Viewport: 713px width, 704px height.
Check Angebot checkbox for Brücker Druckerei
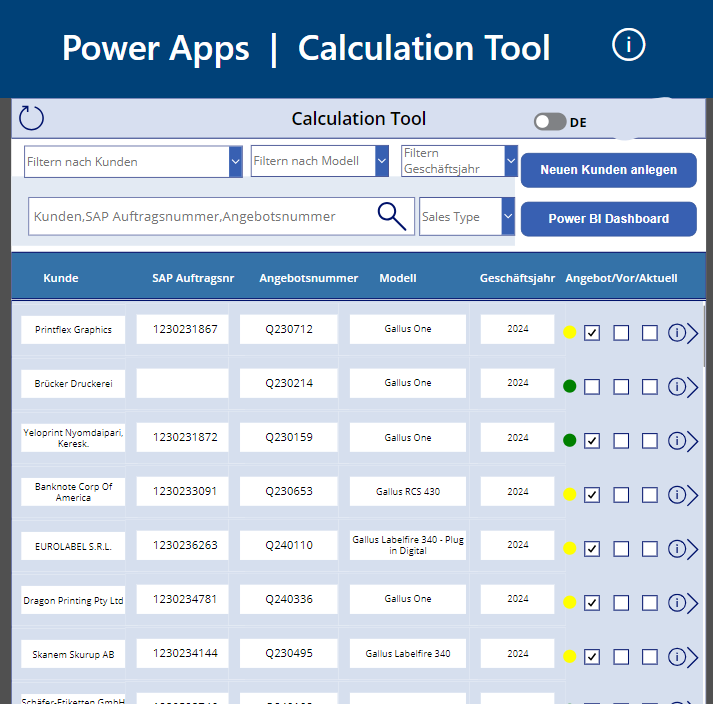592,387
